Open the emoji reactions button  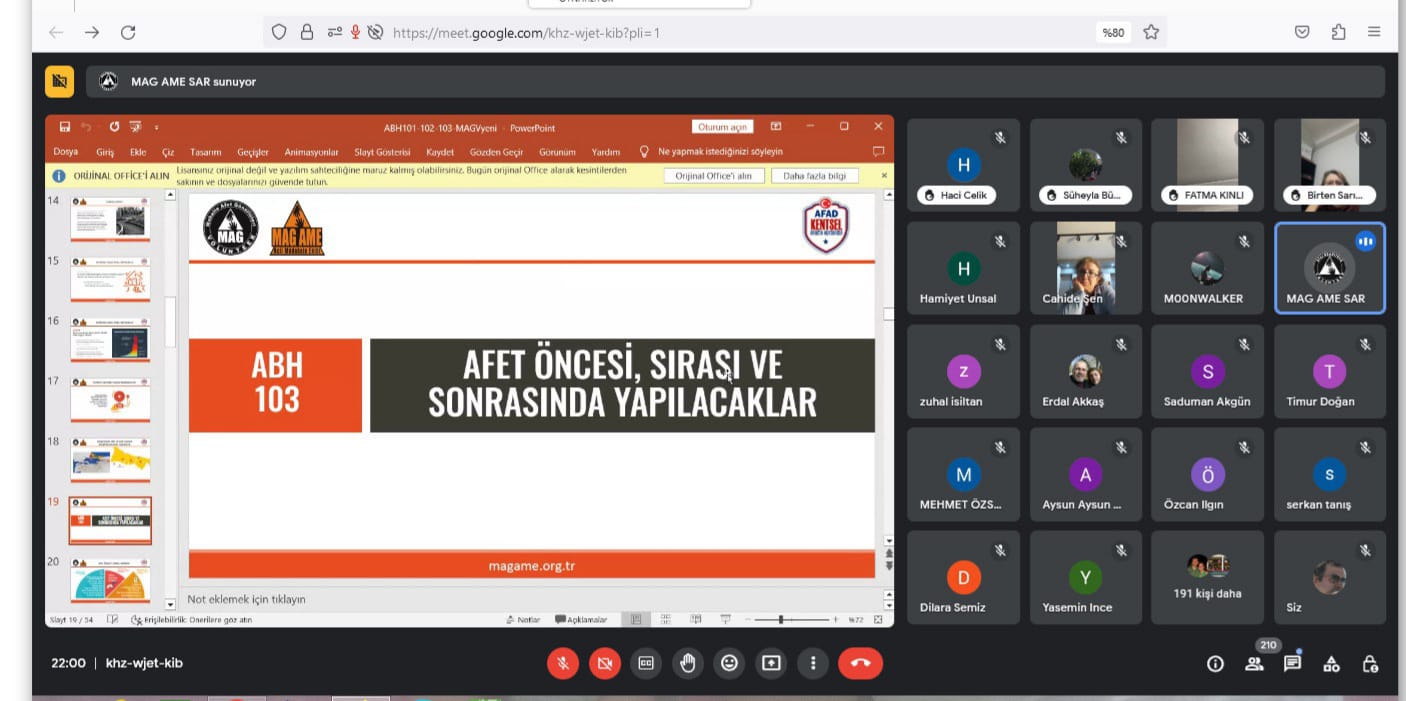point(730,663)
